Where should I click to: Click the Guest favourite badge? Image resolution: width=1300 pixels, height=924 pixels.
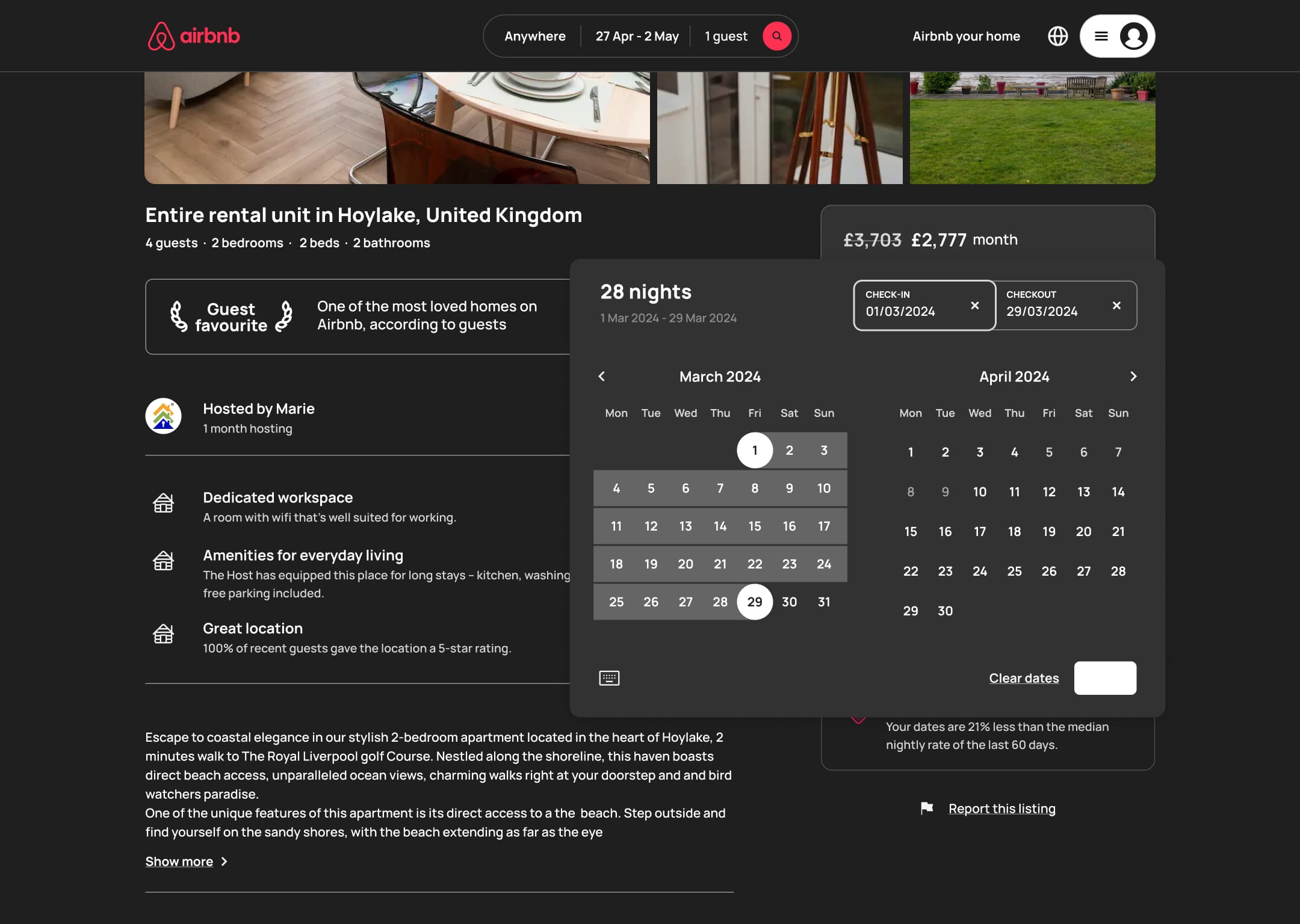click(231, 317)
